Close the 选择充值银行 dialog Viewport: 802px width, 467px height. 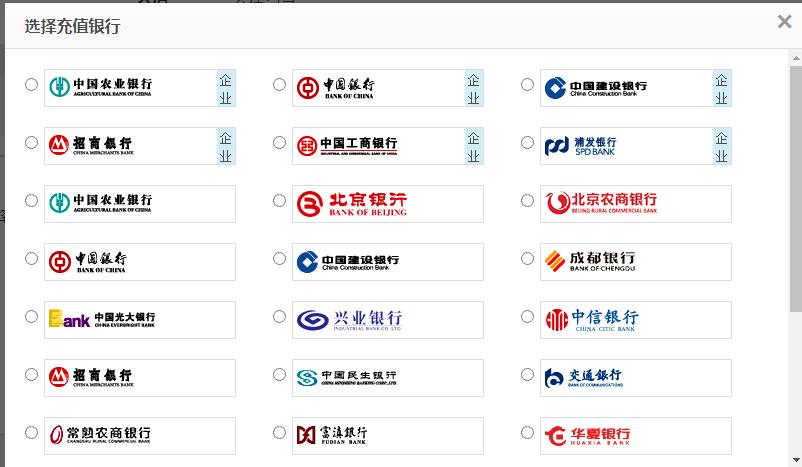click(784, 21)
